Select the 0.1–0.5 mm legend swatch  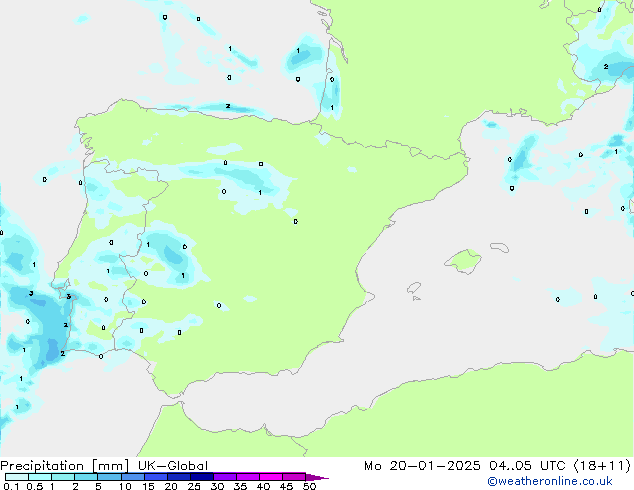tap(17, 477)
